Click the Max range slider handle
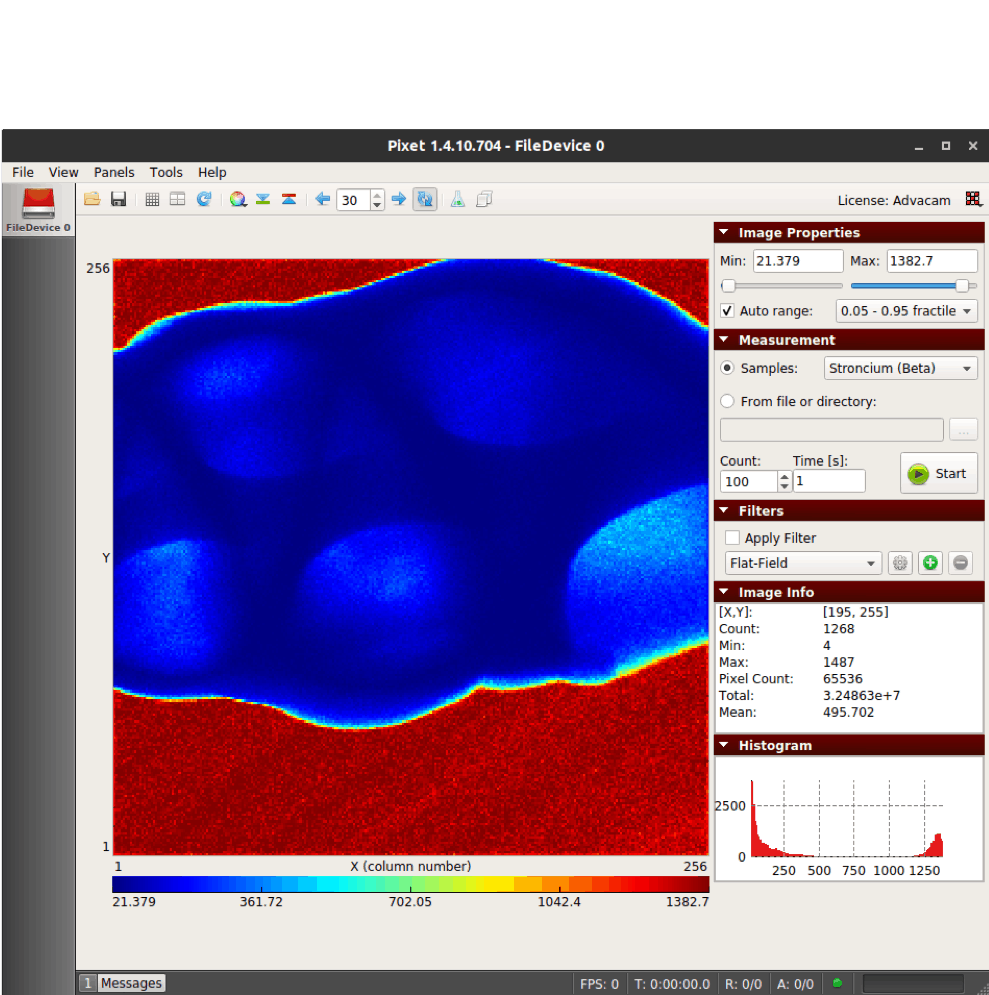 coord(962,286)
